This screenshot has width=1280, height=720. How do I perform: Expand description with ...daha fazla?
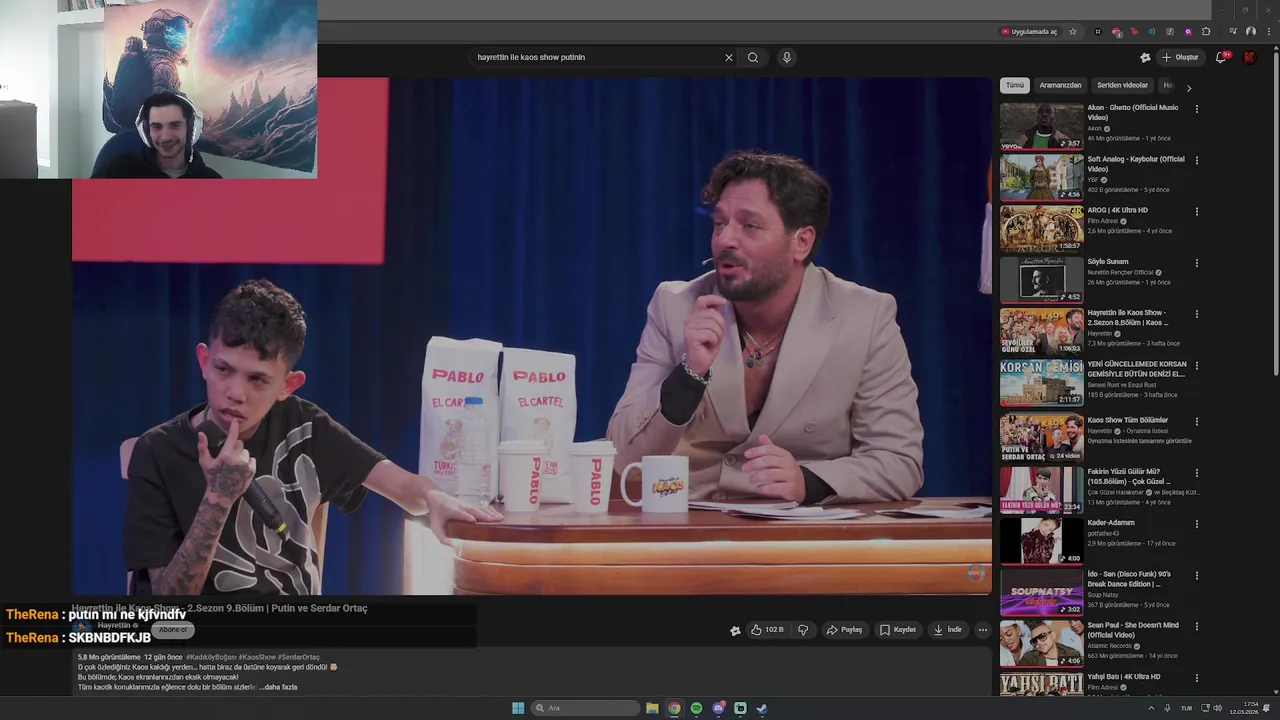(278, 687)
